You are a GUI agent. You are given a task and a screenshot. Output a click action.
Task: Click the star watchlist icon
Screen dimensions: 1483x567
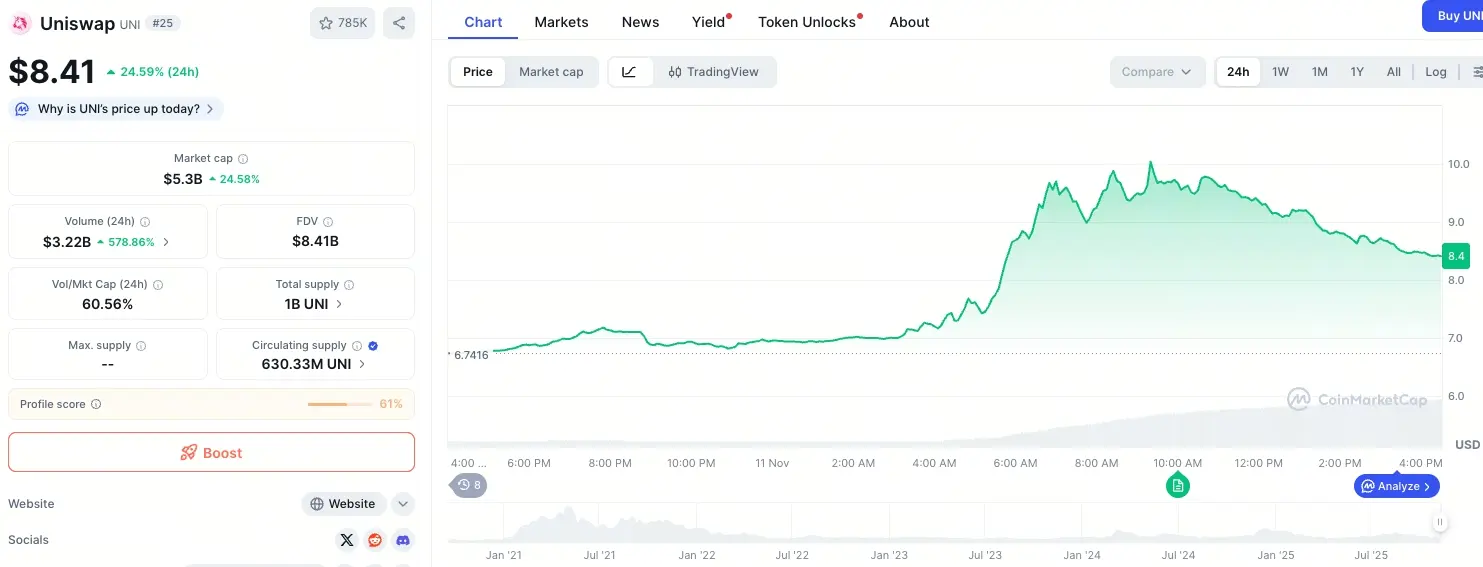(x=326, y=23)
